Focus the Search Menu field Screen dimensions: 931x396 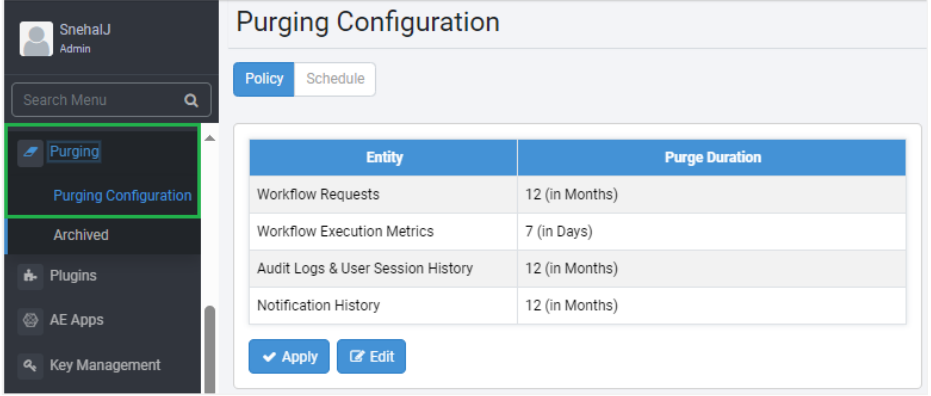[111, 100]
